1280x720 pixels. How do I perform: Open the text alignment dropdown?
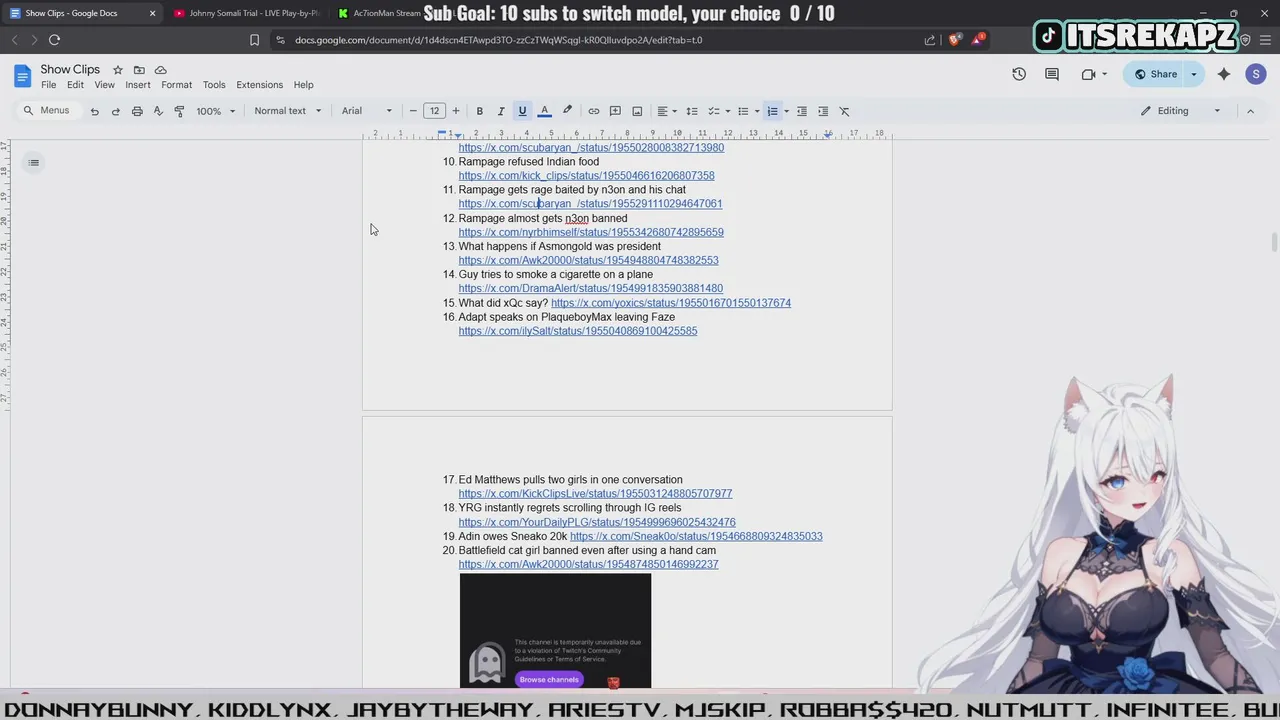[x=666, y=111]
